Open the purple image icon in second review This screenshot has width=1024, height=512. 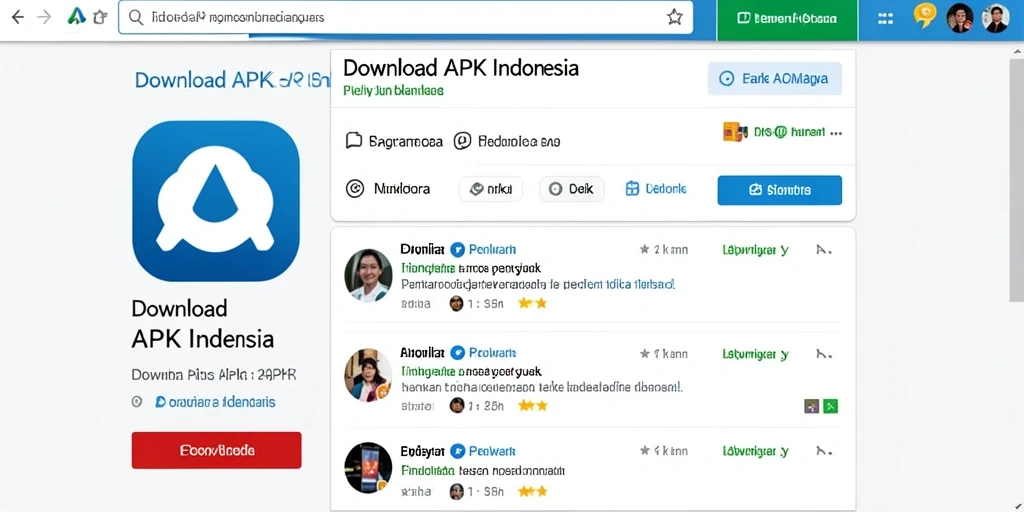(x=812, y=406)
